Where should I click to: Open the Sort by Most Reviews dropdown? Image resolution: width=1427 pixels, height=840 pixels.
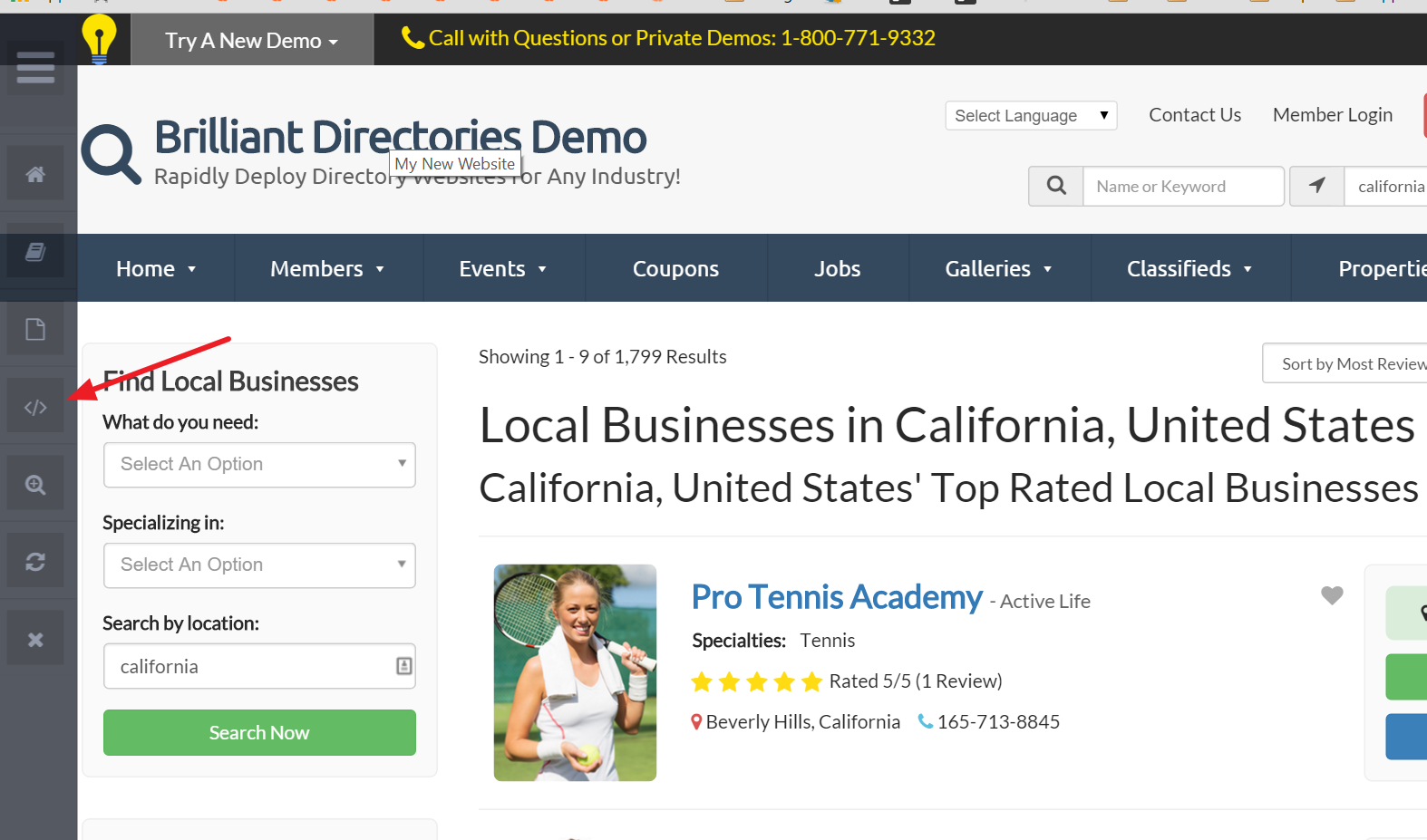click(x=1345, y=363)
